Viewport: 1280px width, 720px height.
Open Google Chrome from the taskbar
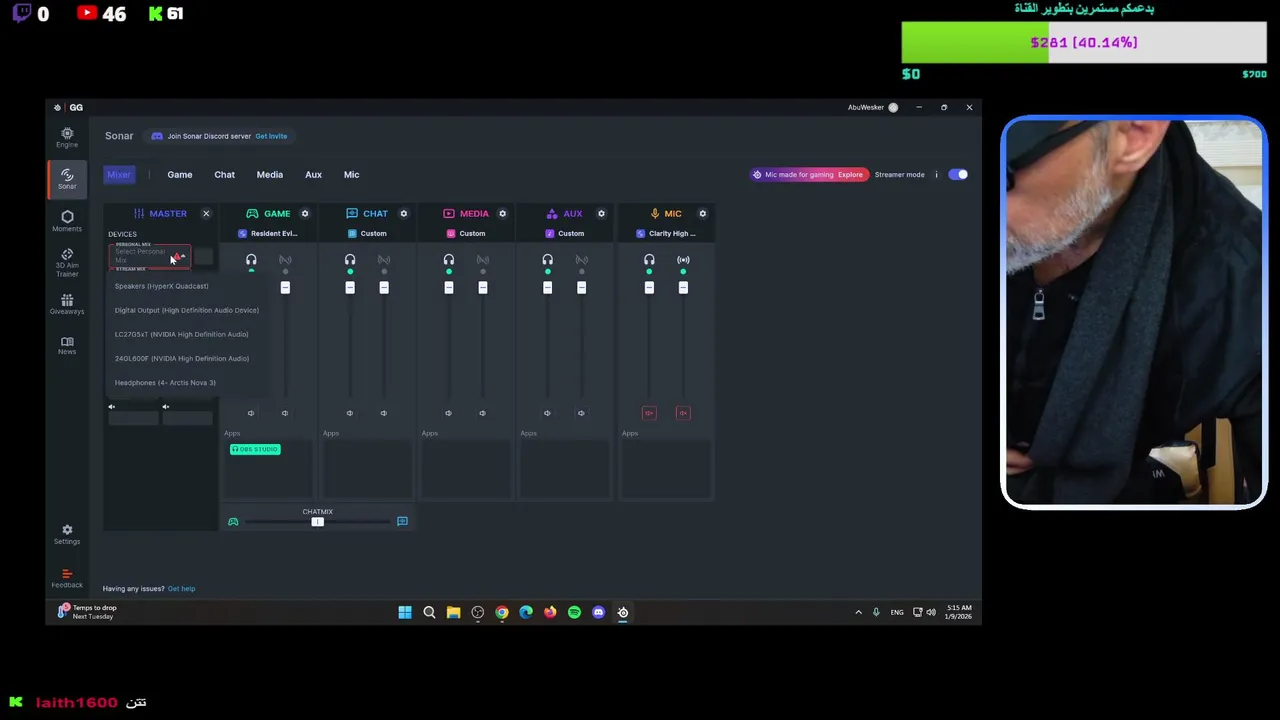pyautogui.click(x=501, y=612)
